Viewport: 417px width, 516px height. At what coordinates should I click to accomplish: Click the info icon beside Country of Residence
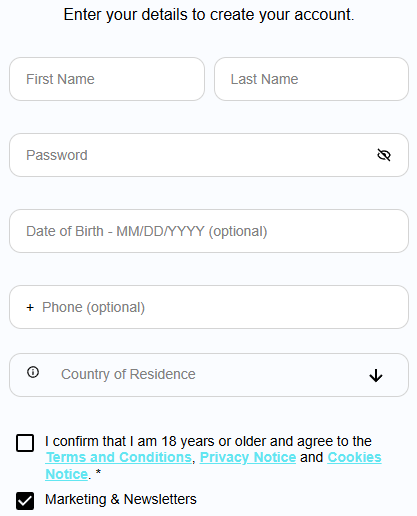tap(33, 372)
